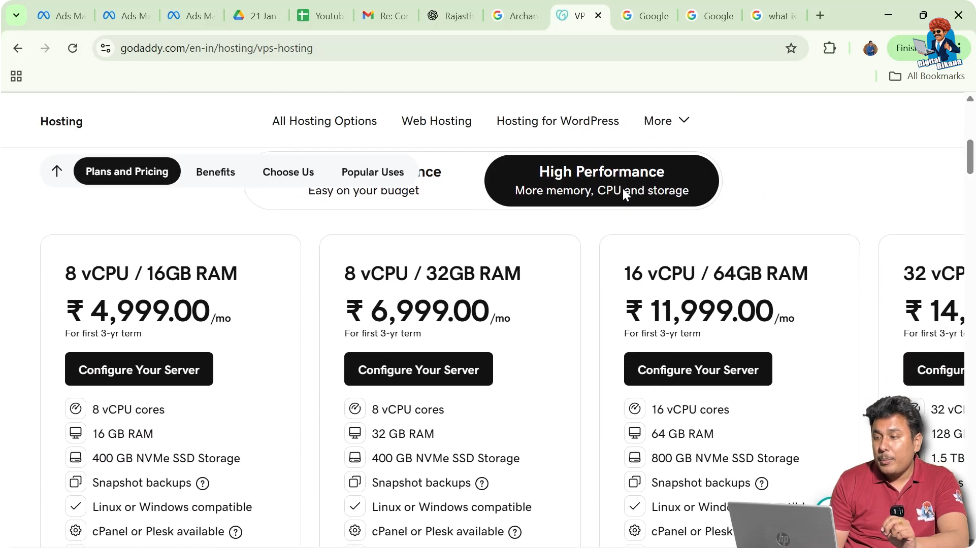The image size is (979, 548).
Task: Switch to the Gmail Re: Con tab
Action: pos(385,16)
